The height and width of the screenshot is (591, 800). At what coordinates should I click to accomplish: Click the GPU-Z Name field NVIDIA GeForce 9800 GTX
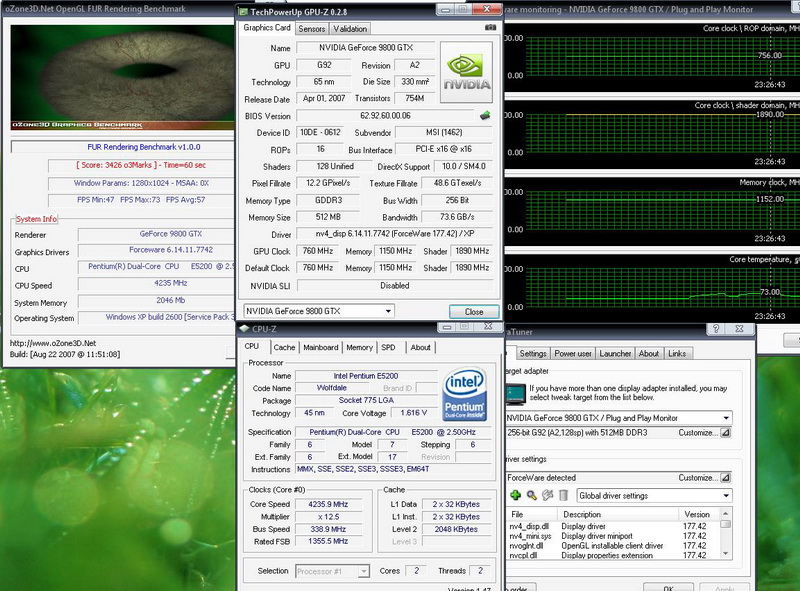[366, 47]
